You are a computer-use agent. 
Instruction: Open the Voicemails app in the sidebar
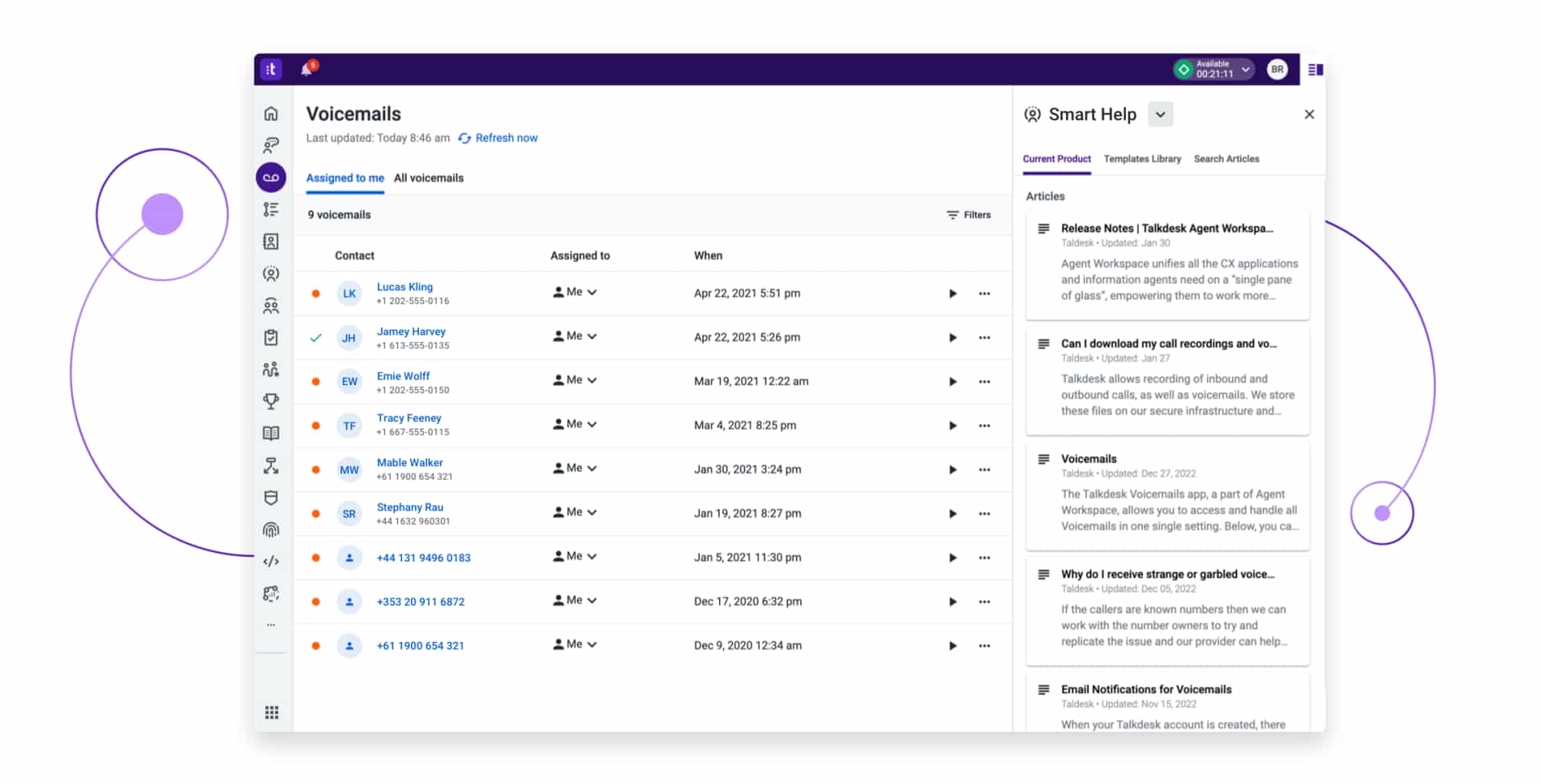point(271,177)
